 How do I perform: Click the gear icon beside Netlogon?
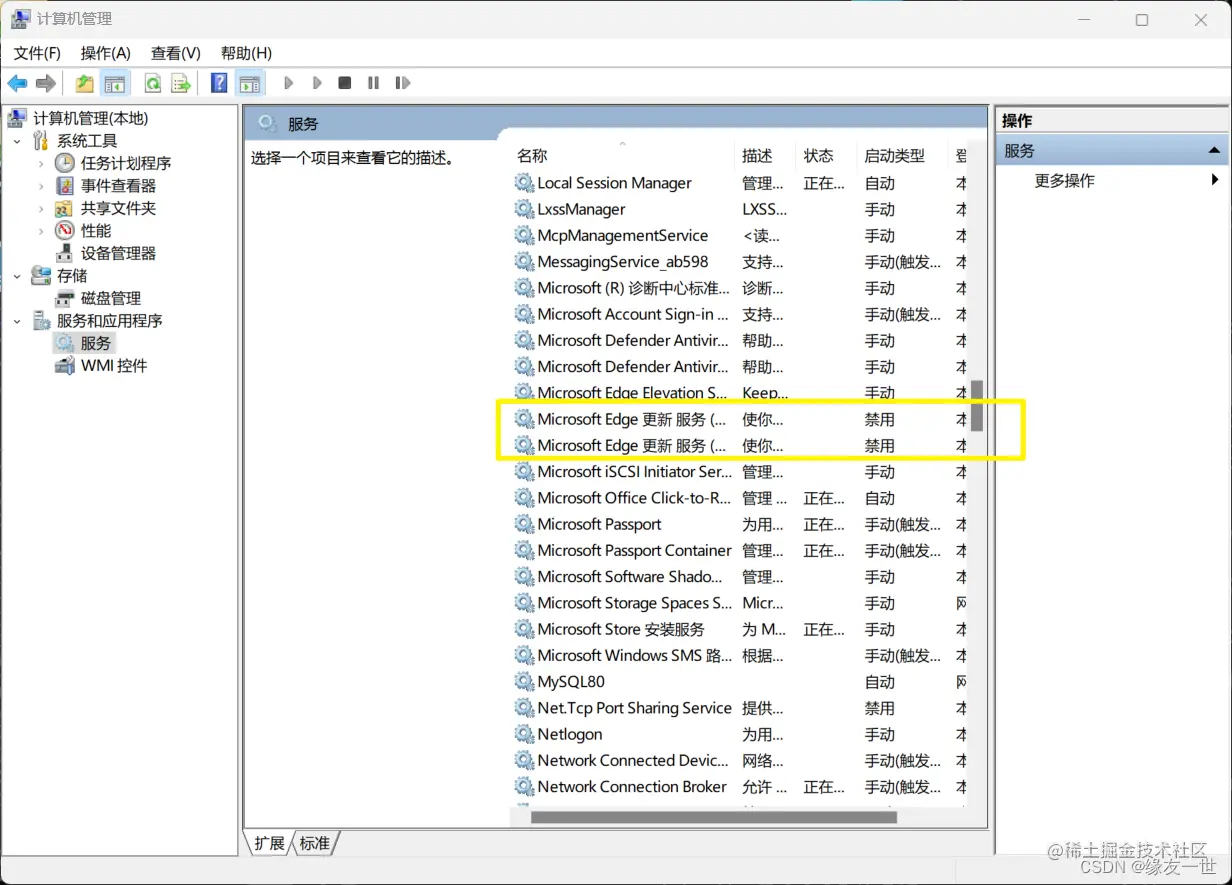point(524,734)
